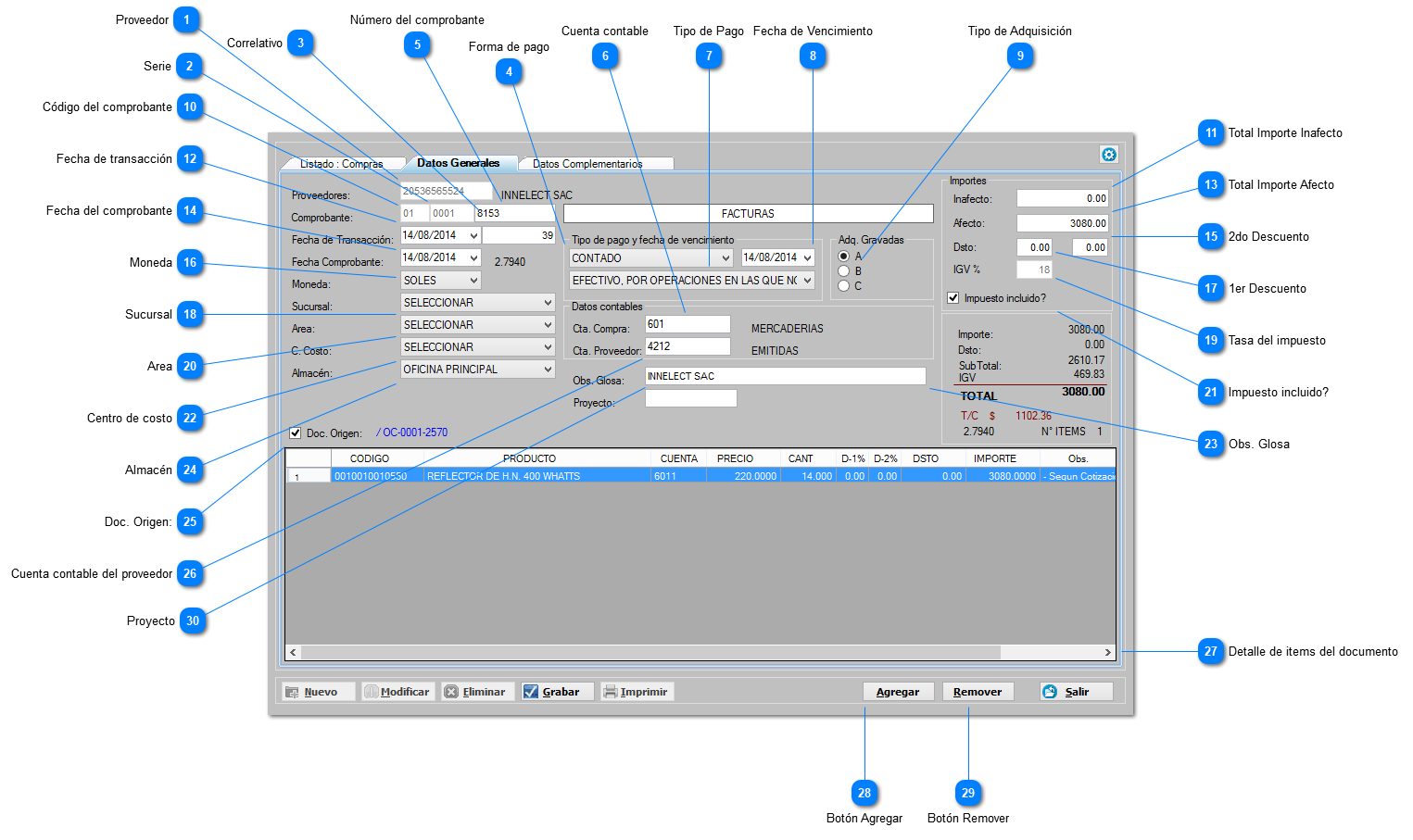
Task: Click the FACTURAS document type field
Action: 748,213
